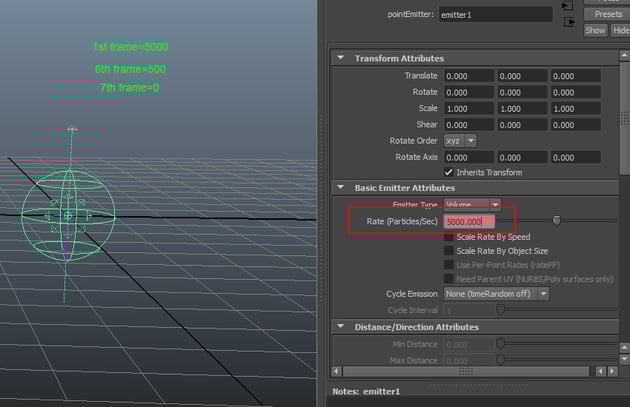
Task: Click the emitter center manipulator handle
Action: click(x=68, y=216)
